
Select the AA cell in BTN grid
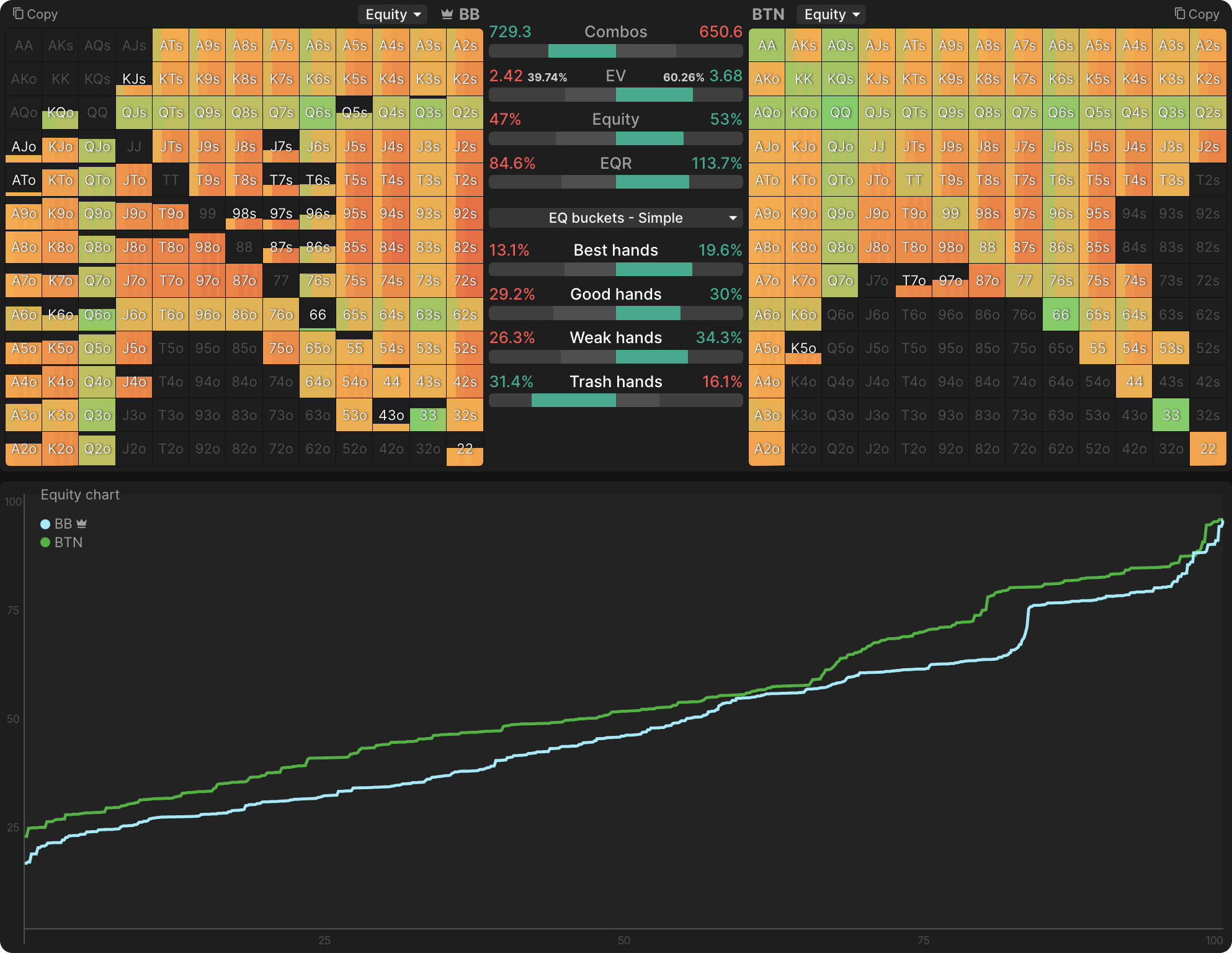coord(767,45)
